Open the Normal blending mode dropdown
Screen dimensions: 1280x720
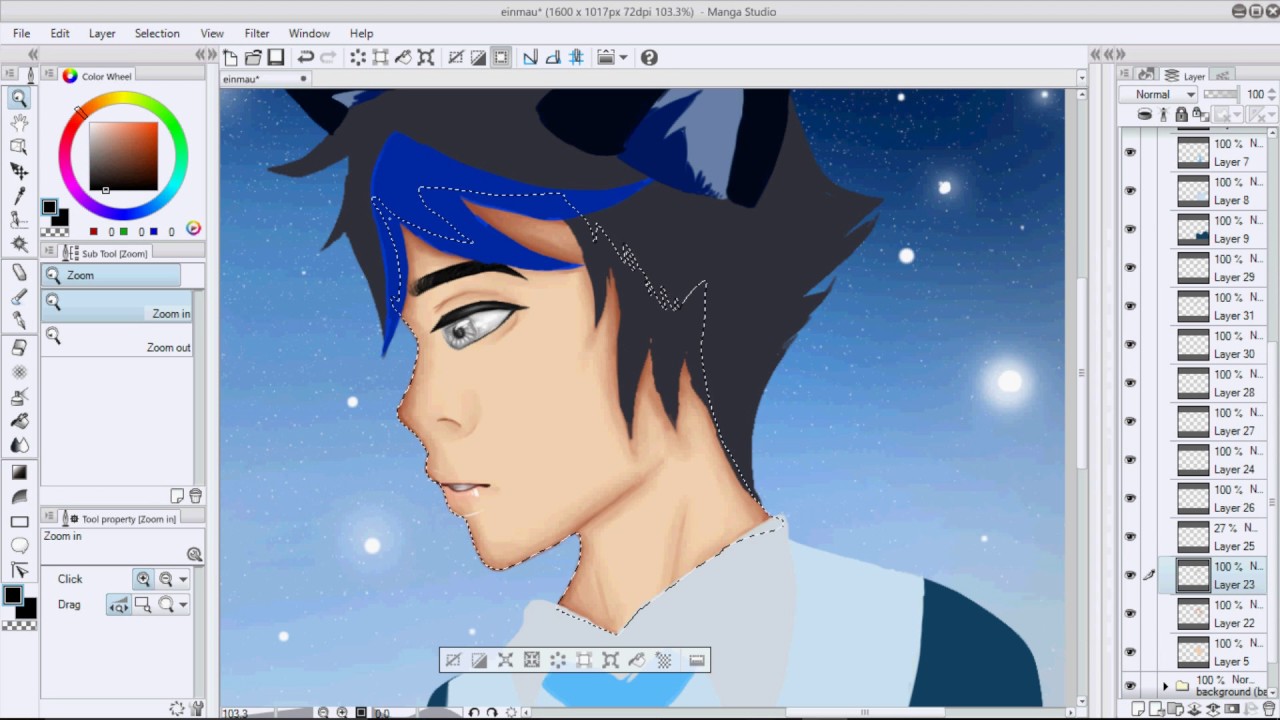tap(1158, 94)
